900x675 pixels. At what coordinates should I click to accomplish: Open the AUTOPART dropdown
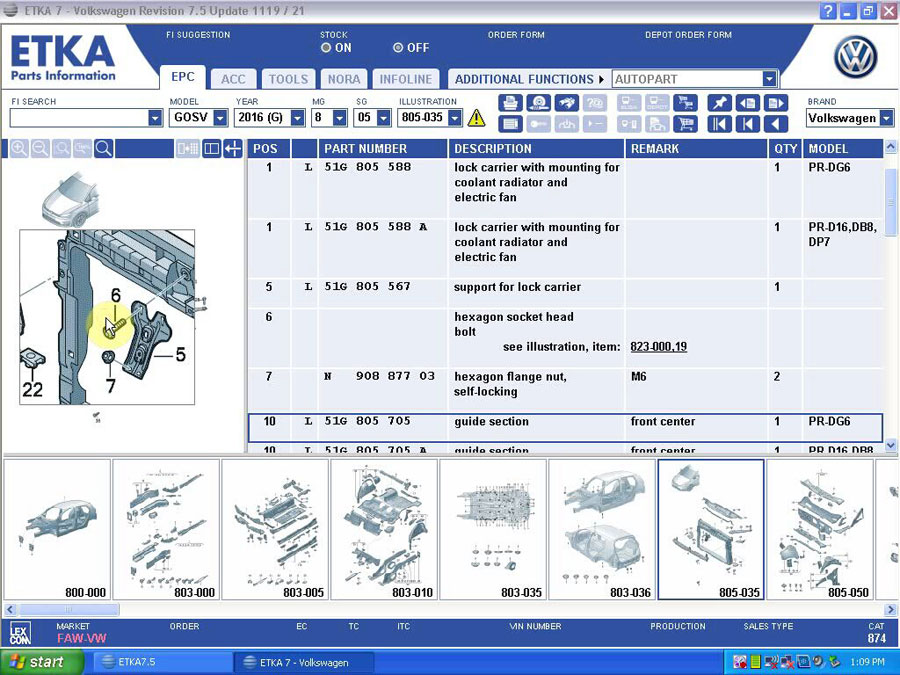click(x=770, y=79)
